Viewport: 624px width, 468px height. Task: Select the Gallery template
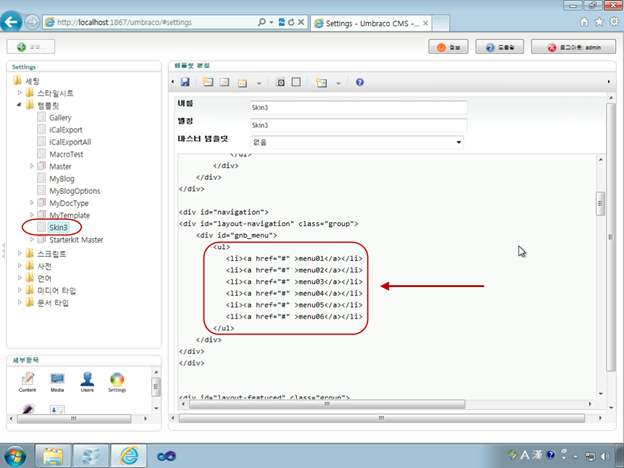click(60, 117)
